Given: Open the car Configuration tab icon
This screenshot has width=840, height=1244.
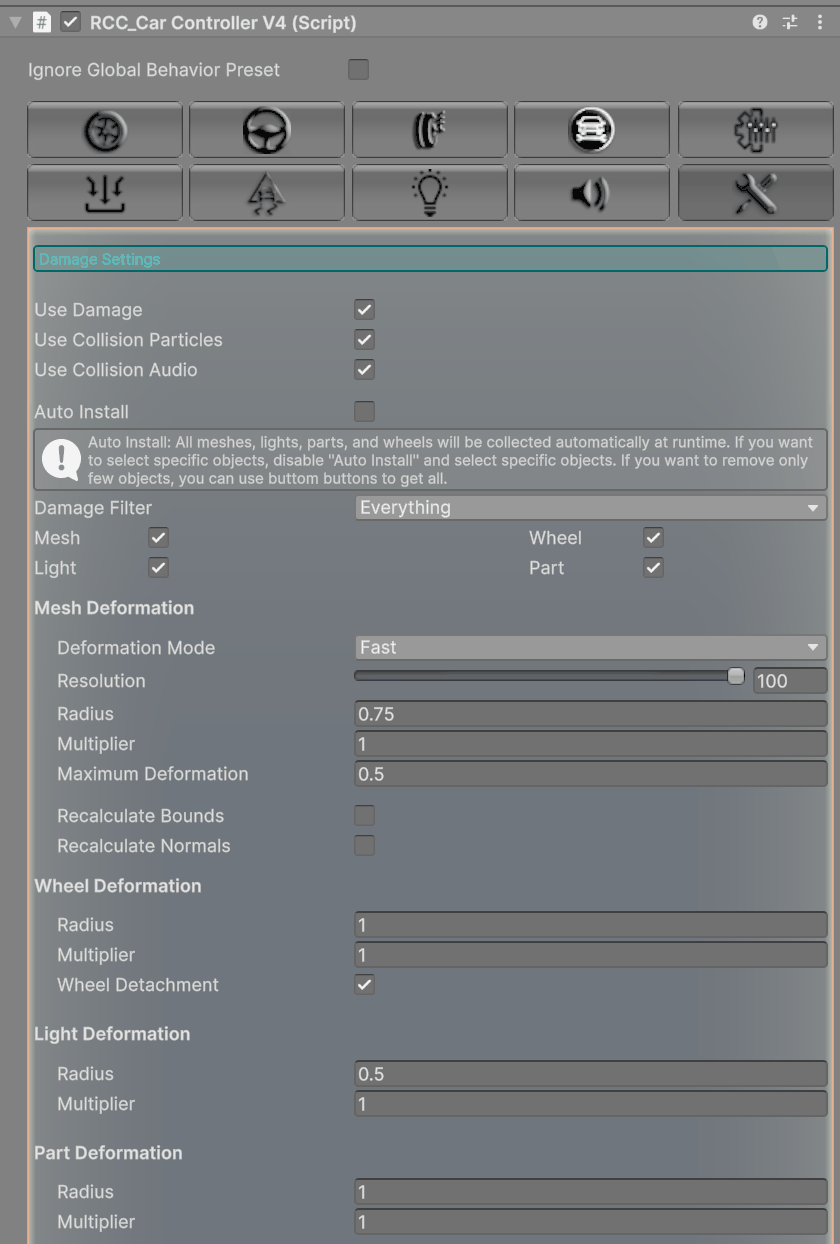Looking at the screenshot, I should (592, 130).
